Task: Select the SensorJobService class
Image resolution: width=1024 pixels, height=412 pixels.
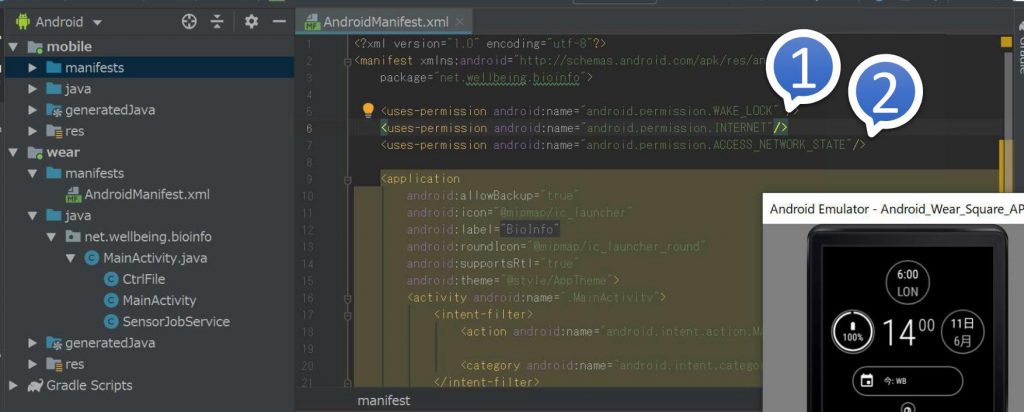Action: pos(176,321)
